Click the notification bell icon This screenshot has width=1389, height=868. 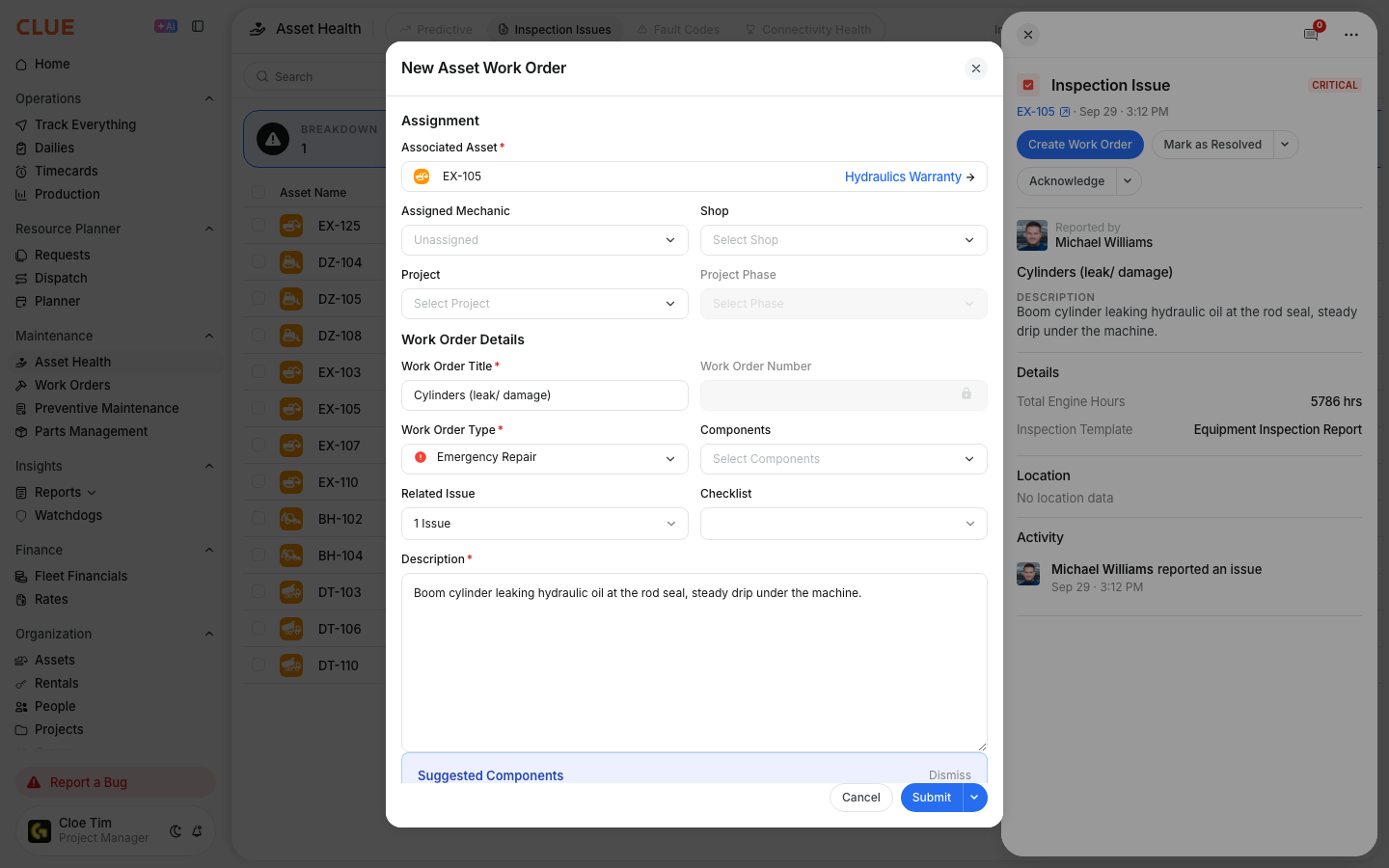click(197, 831)
